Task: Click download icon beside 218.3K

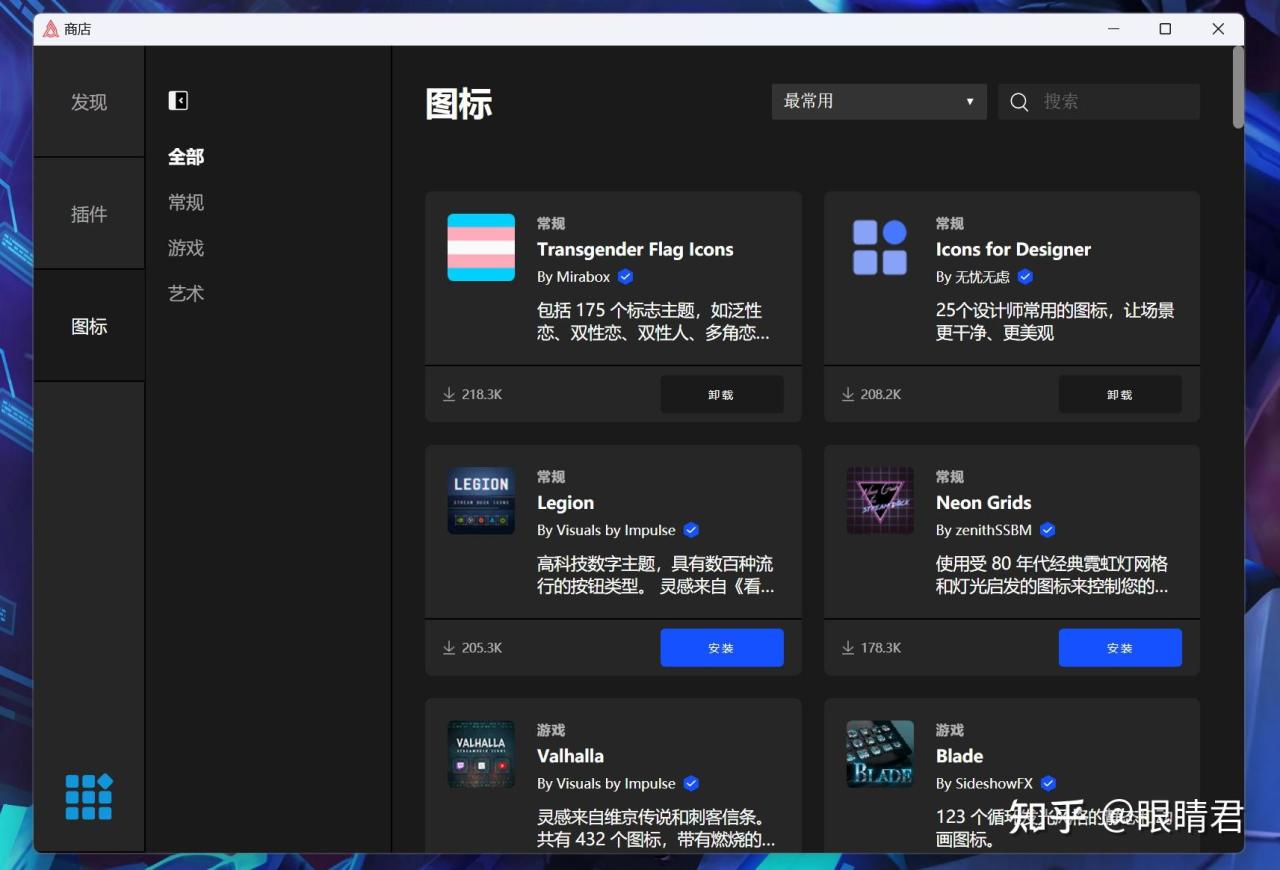Action: (449, 394)
